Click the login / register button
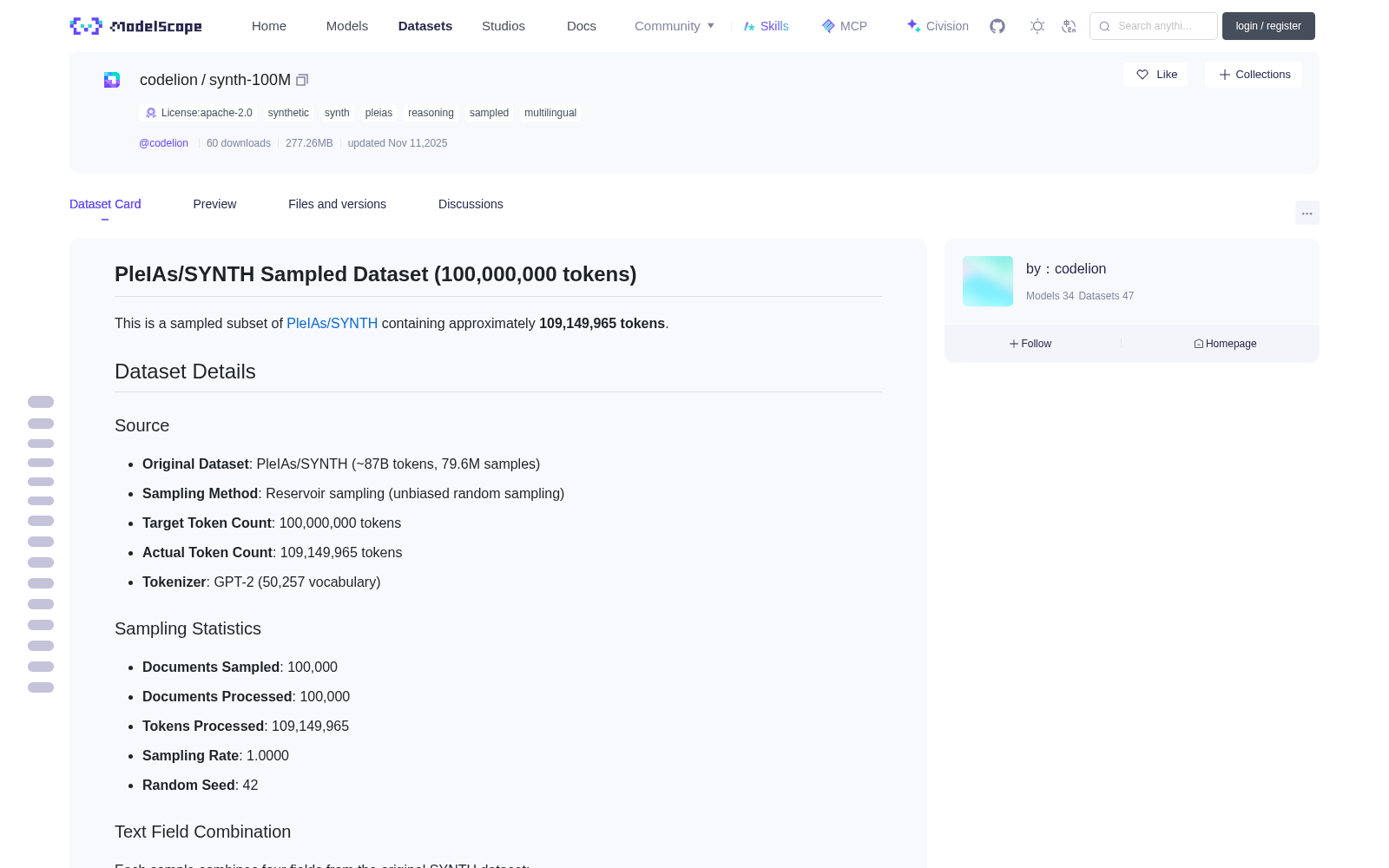 (1268, 26)
